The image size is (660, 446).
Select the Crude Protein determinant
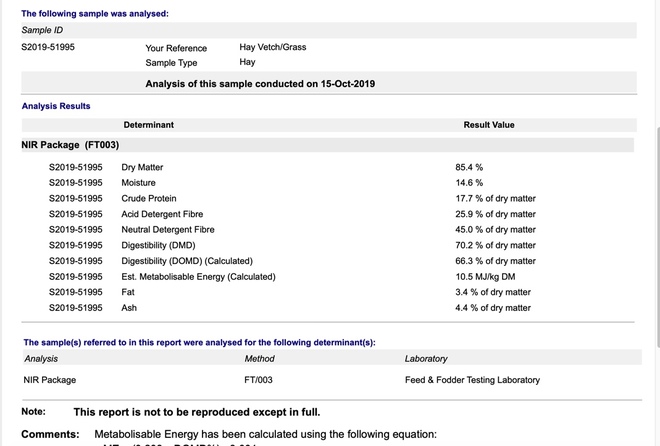(149, 199)
